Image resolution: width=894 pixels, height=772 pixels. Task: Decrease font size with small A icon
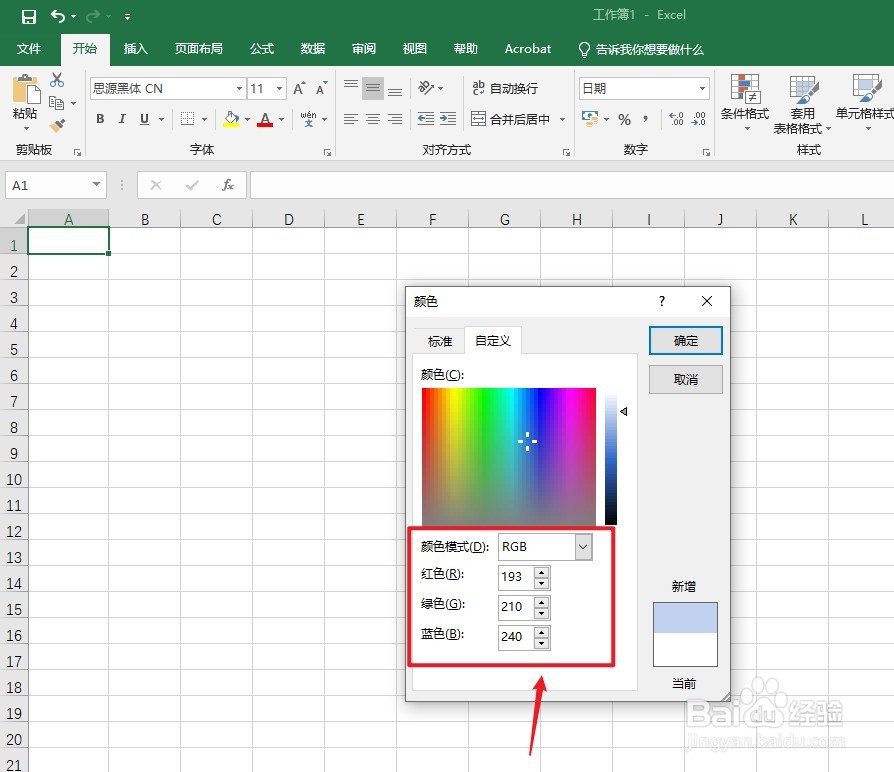(322, 88)
